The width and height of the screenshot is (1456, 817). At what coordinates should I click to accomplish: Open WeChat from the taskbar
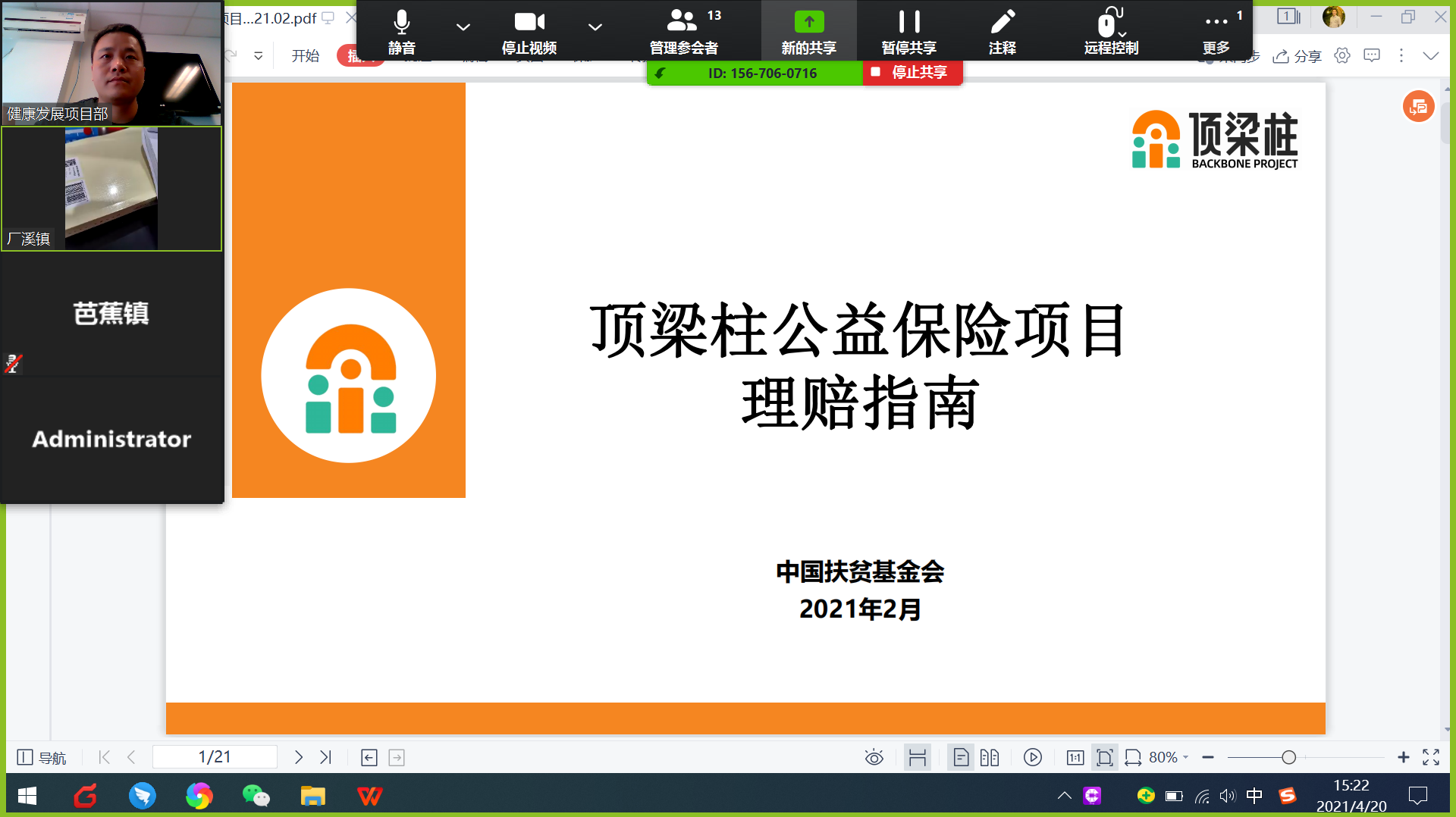256,796
